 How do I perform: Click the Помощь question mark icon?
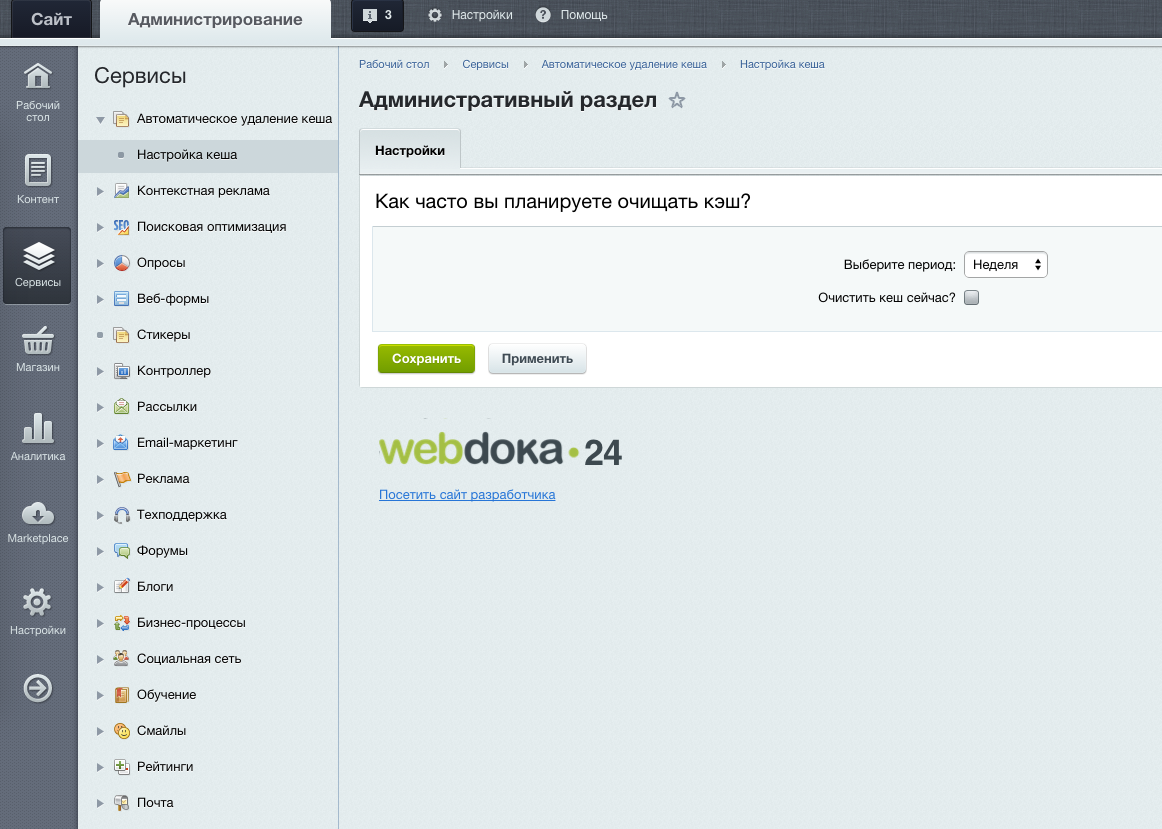coord(543,15)
